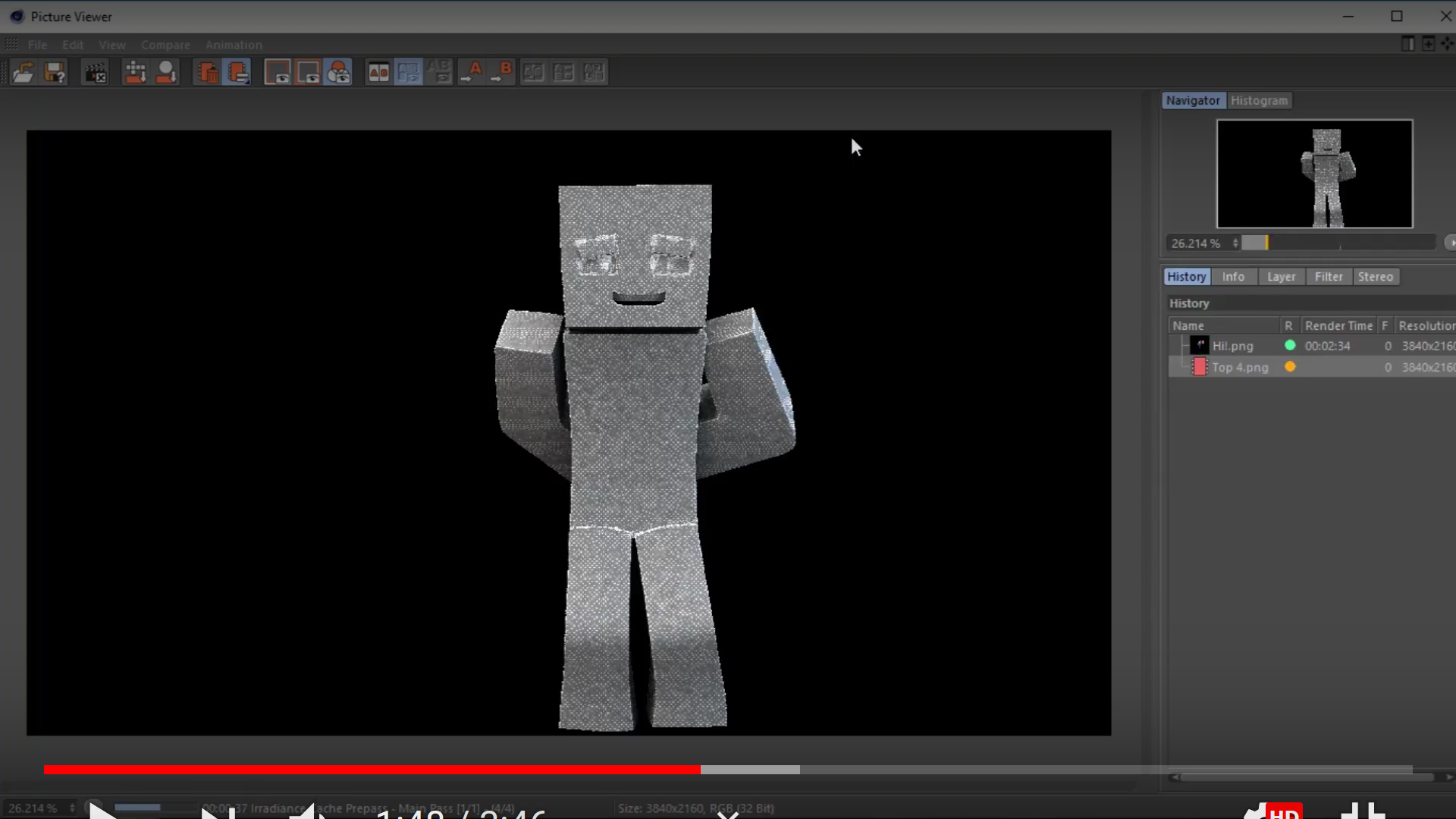
Task: Enable AB Compare mode icon
Action: click(378, 72)
